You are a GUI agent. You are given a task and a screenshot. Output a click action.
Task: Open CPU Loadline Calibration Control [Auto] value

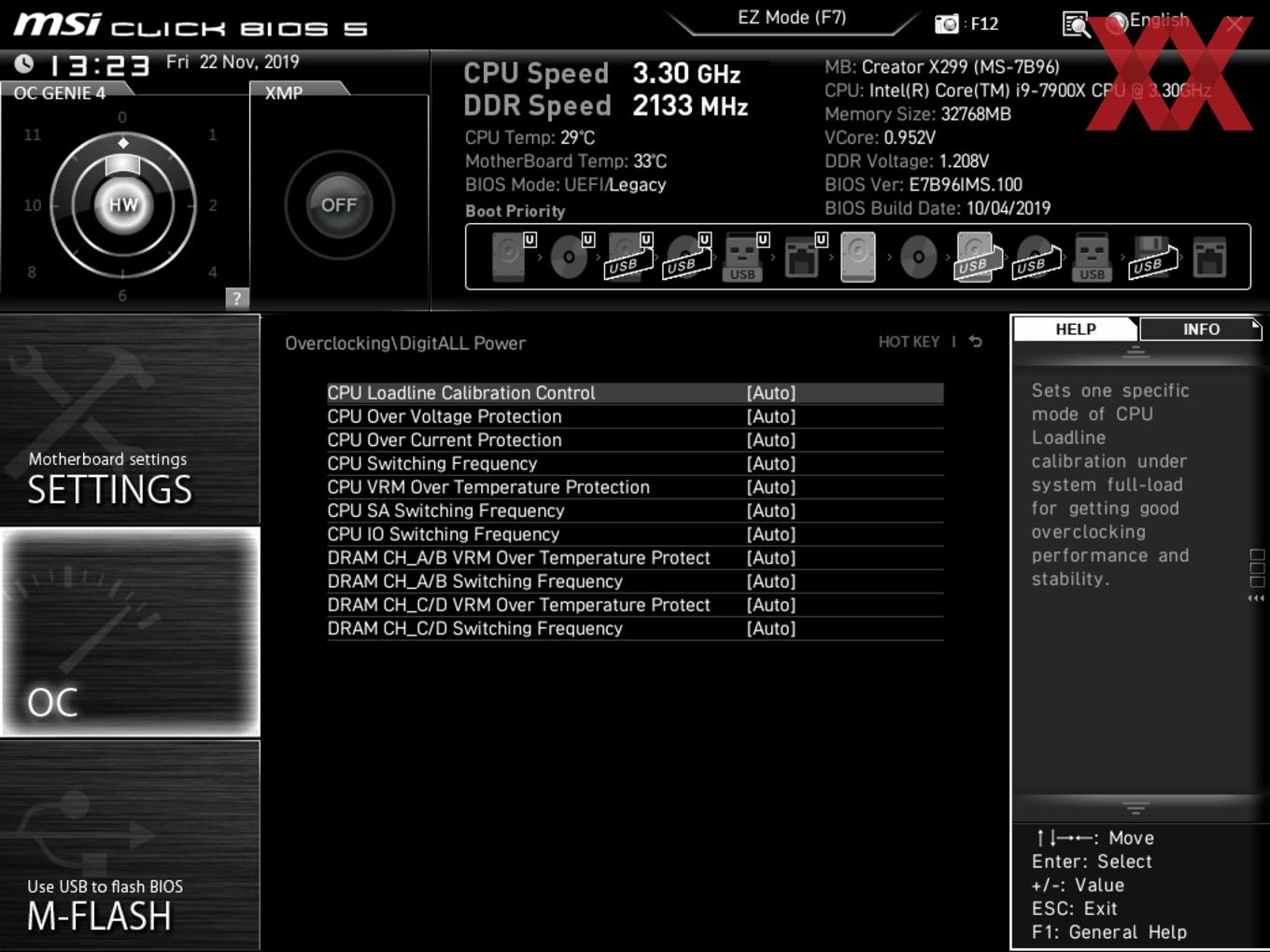(771, 393)
